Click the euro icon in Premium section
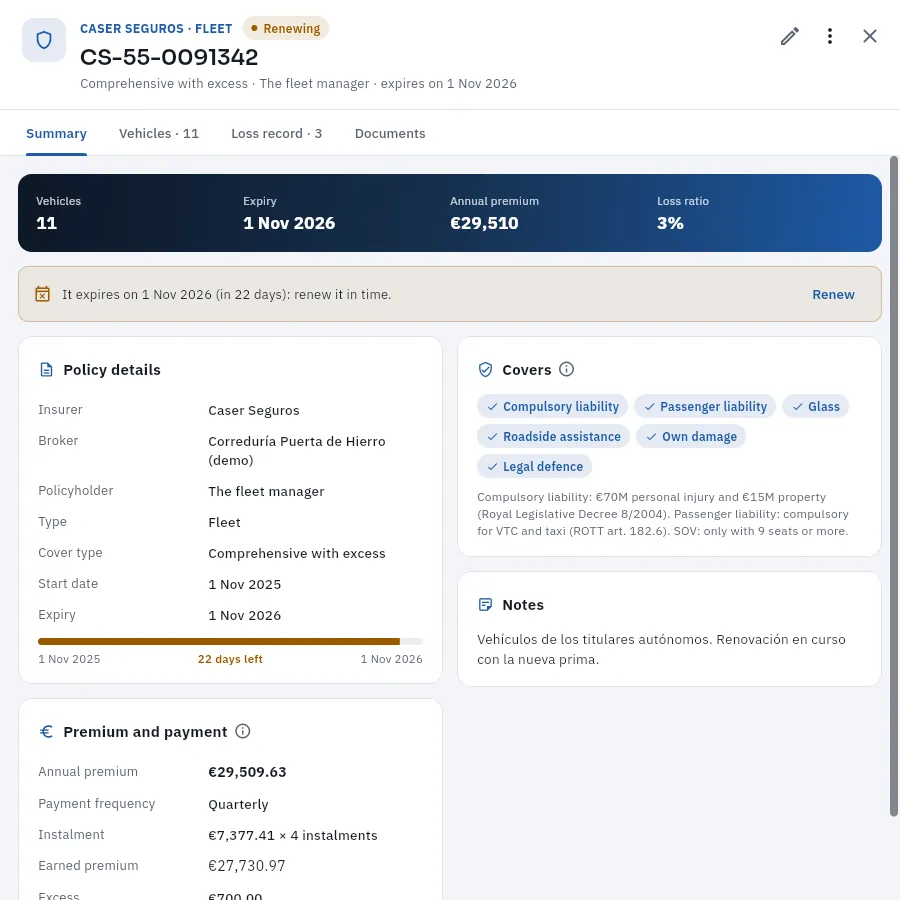The image size is (900, 900). [x=46, y=731]
